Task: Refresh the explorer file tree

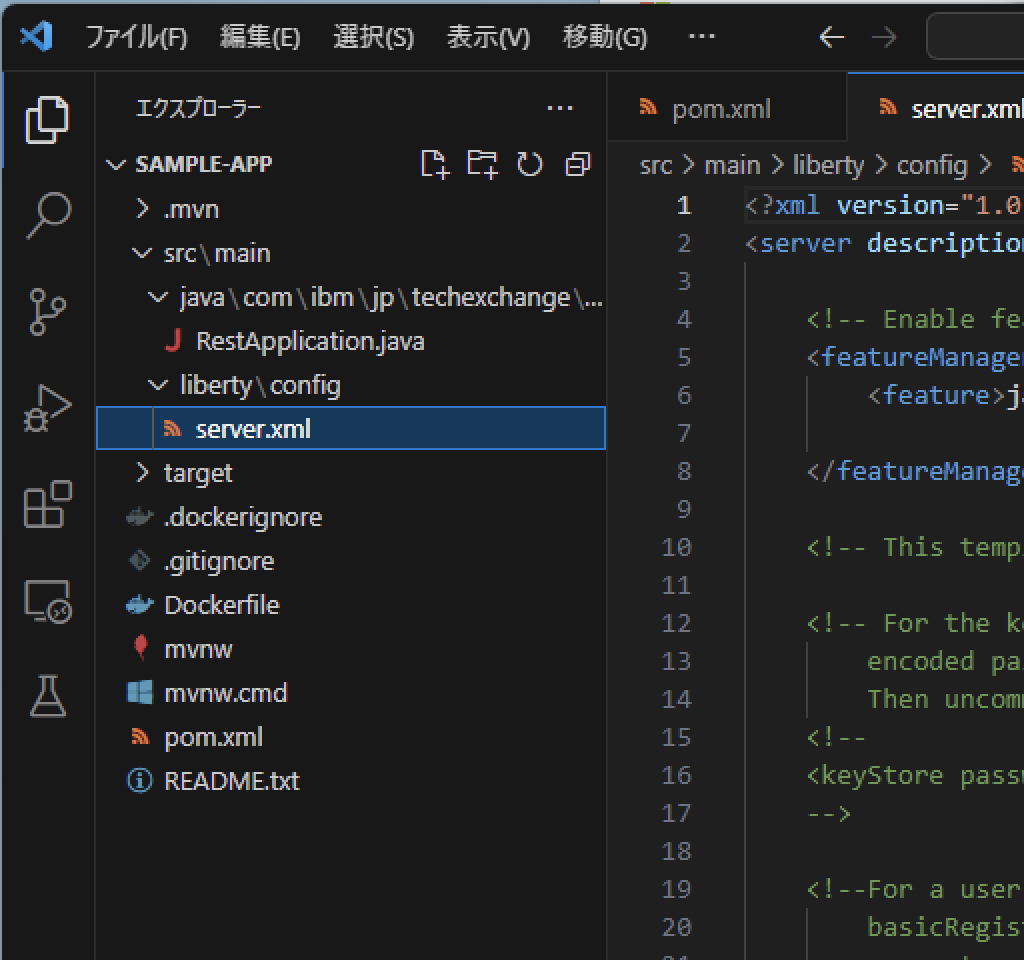Action: [x=530, y=164]
